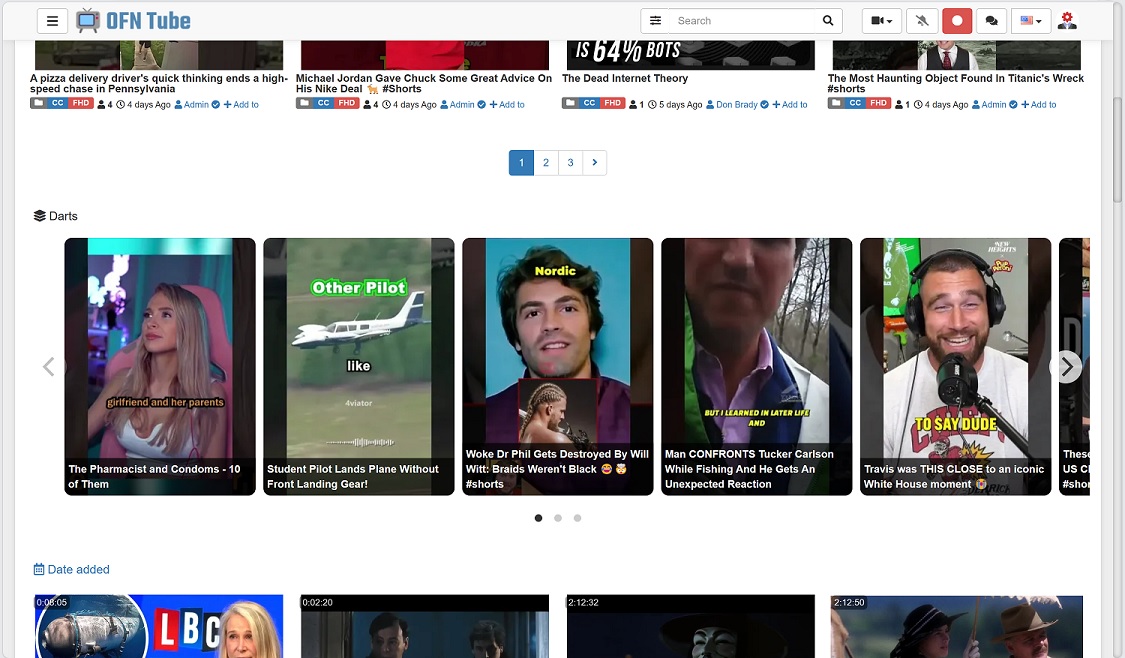This screenshot has height=658, width=1125.
Task: Open the camera upload dropdown
Action: [881, 20]
